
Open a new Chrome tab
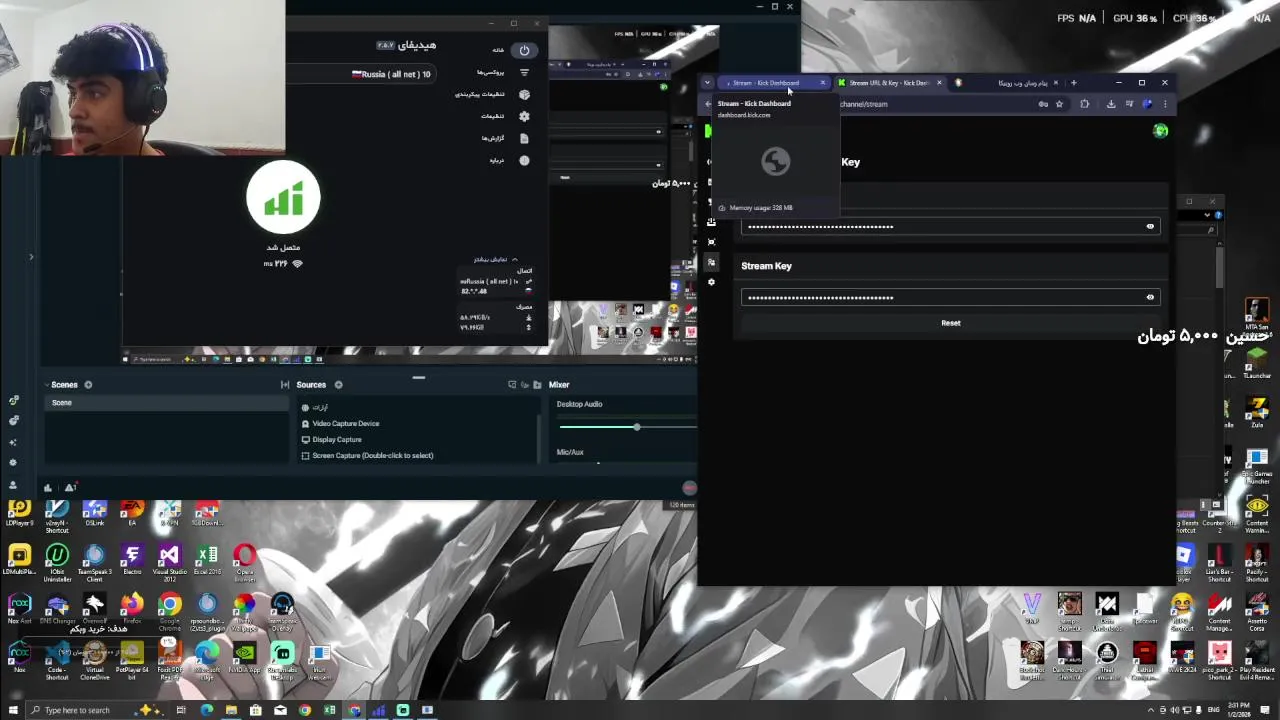point(1074,83)
